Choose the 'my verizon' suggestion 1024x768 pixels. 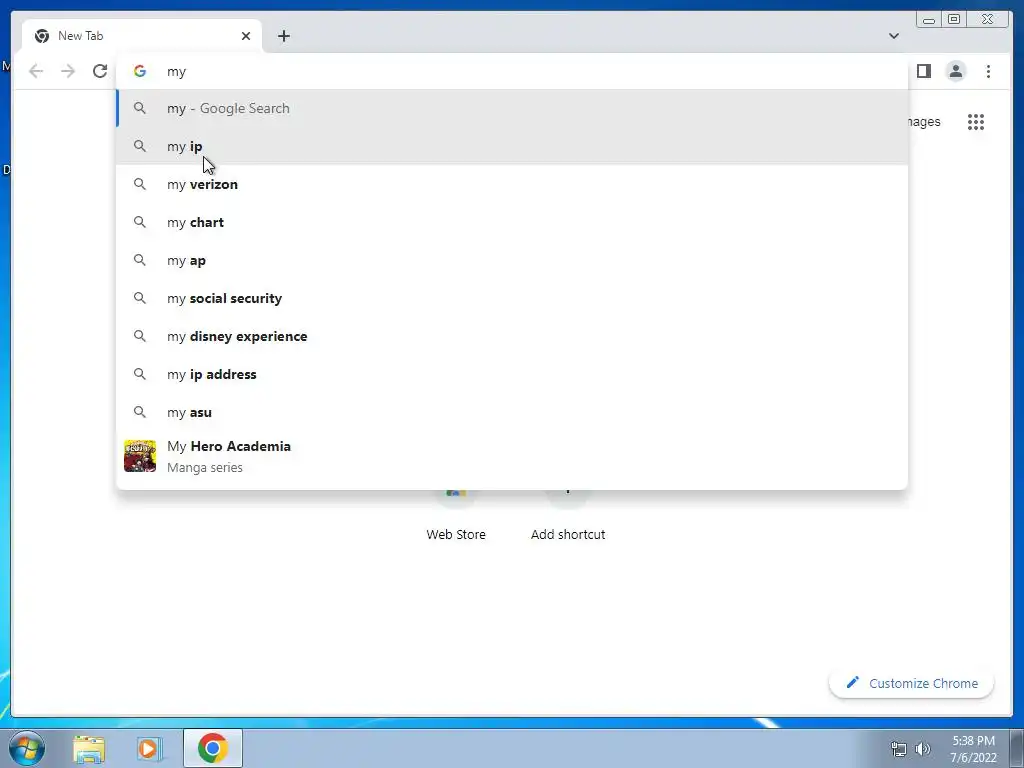pos(512,184)
